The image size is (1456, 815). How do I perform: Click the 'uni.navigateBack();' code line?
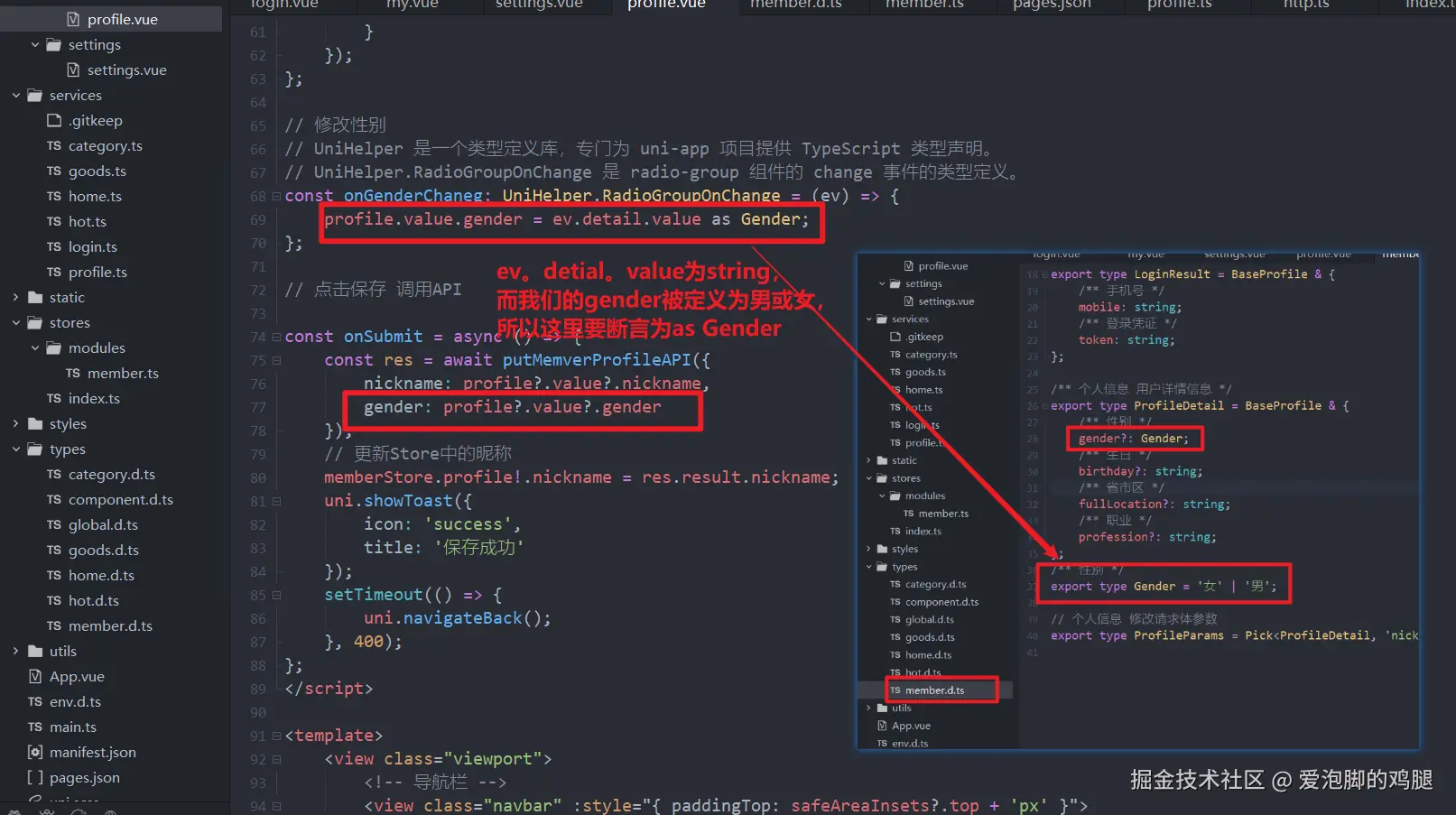(458, 618)
